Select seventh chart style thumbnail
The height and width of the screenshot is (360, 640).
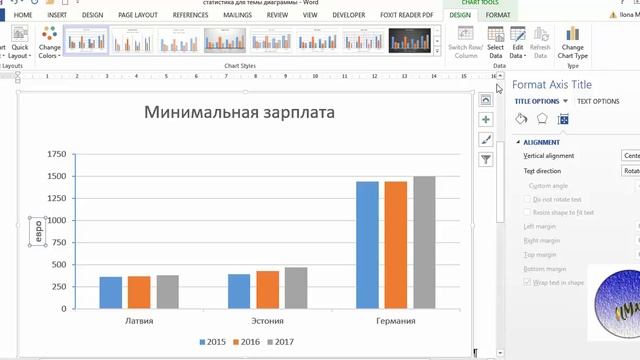363,40
